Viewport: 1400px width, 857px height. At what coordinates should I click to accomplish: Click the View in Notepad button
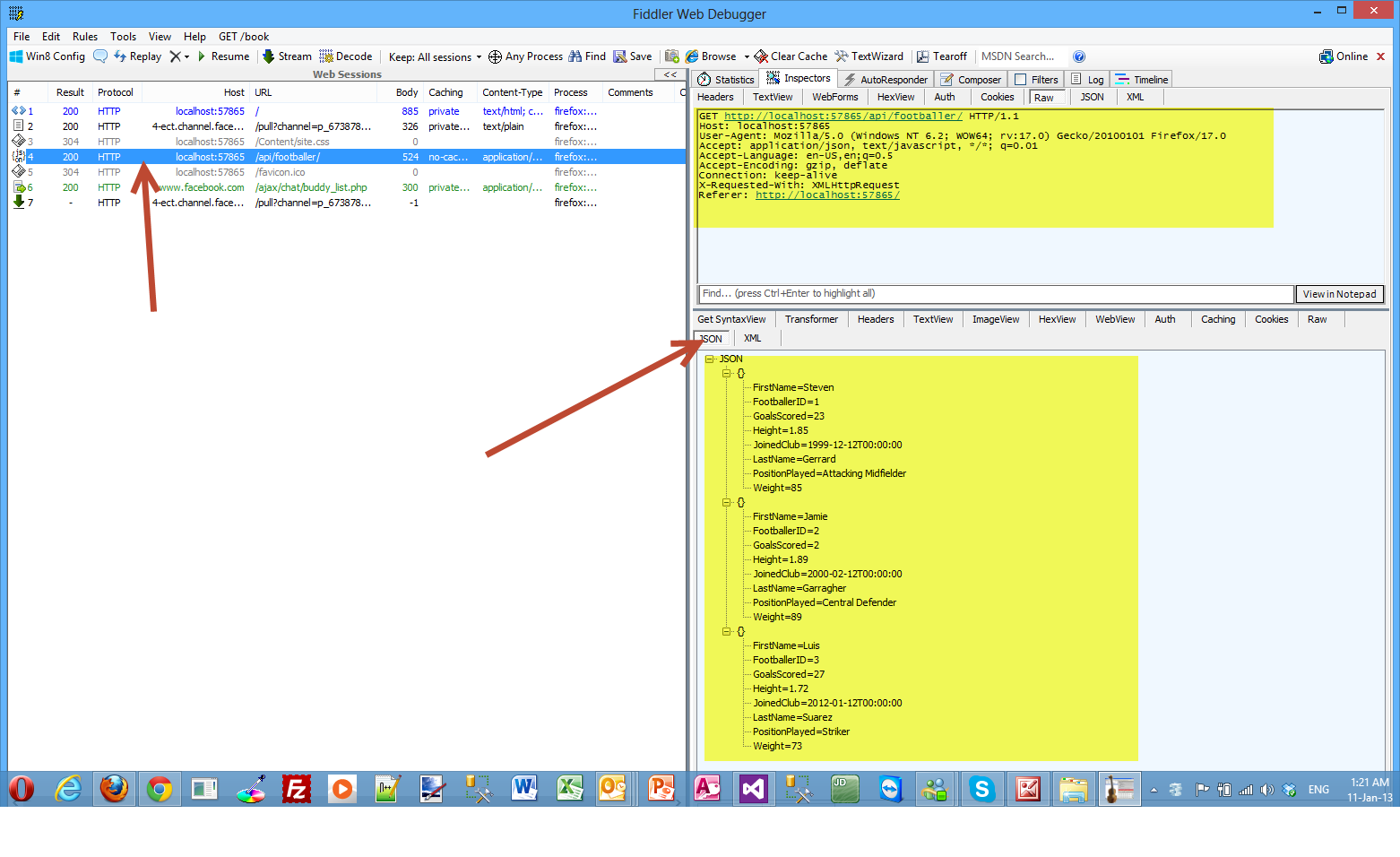(1339, 294)
